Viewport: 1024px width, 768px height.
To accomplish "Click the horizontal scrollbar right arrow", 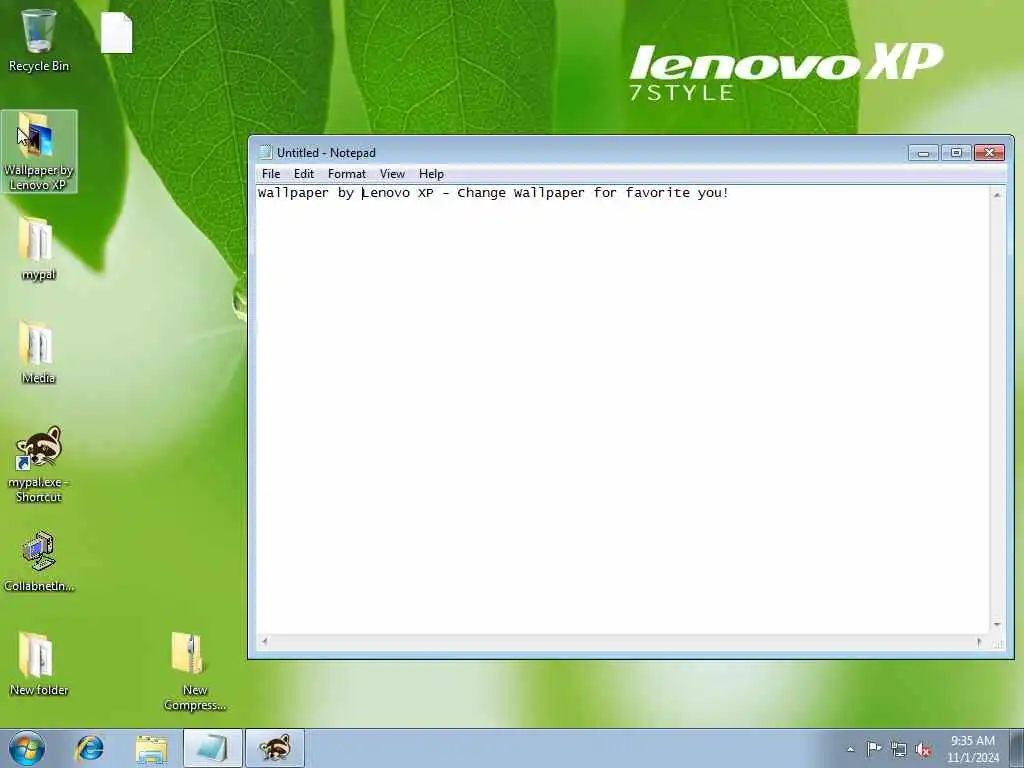I will (x=979, y=642).
